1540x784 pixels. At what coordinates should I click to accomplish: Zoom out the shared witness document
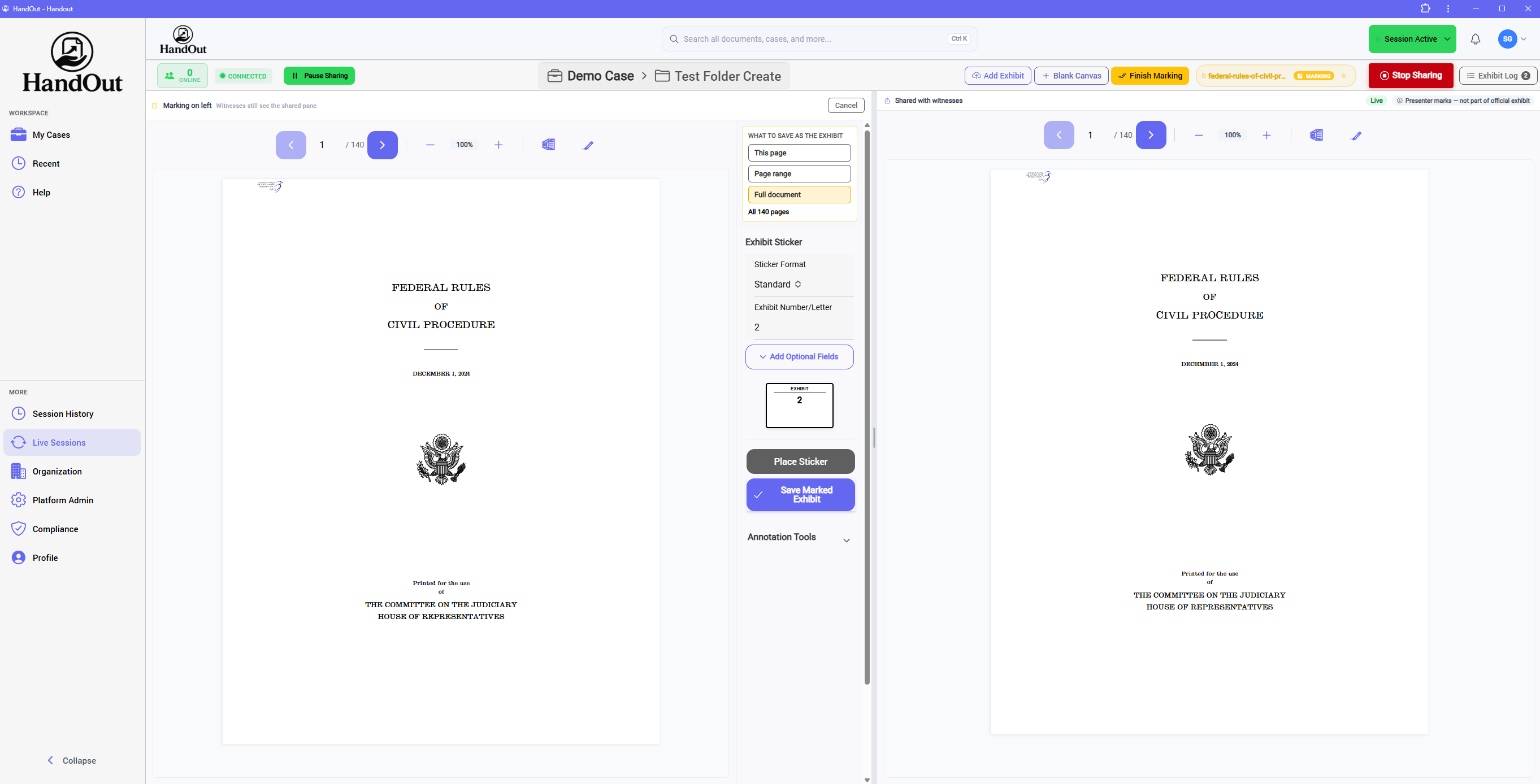1199,135
